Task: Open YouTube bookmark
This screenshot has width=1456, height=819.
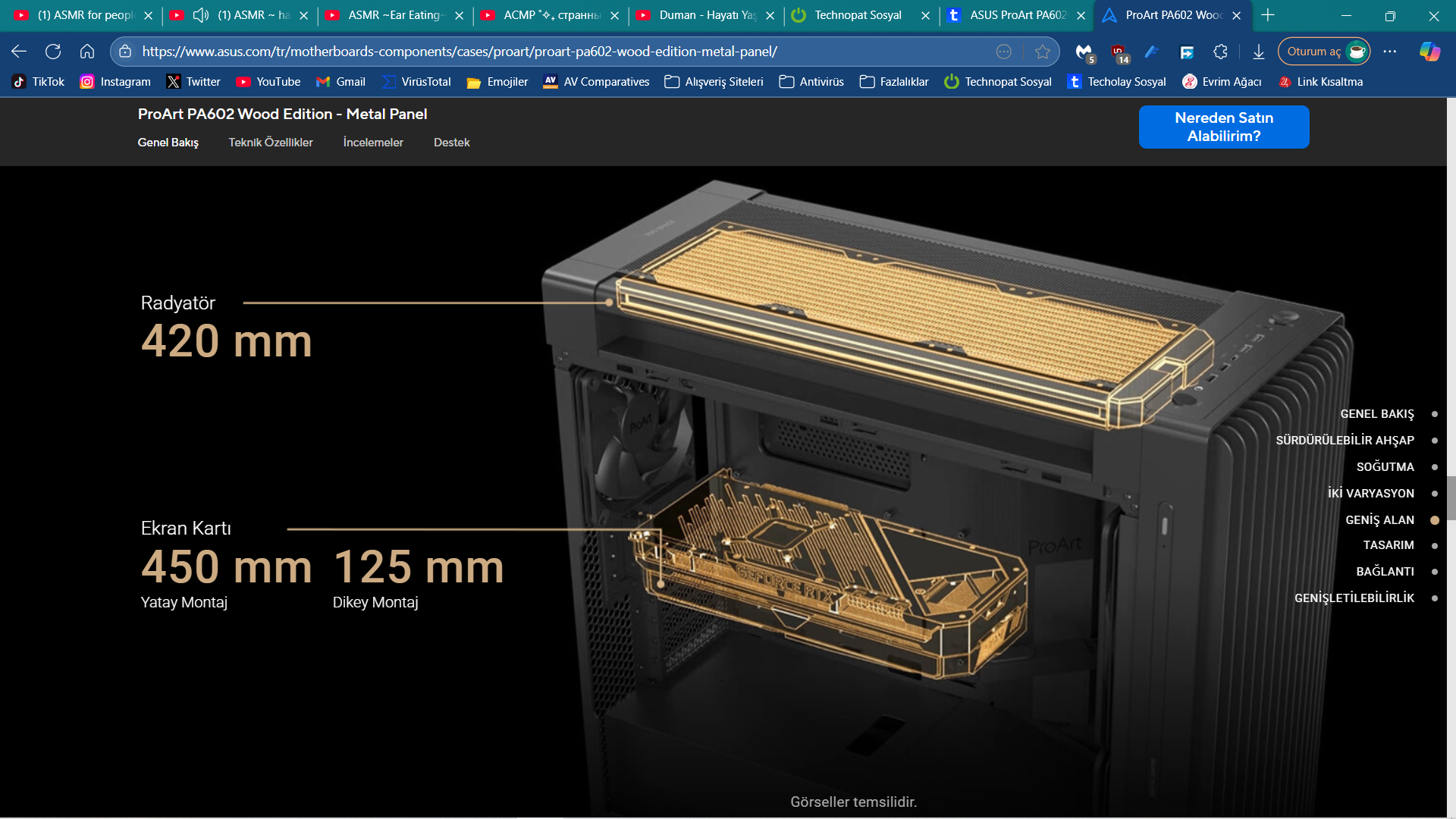Action: [268, 82]
